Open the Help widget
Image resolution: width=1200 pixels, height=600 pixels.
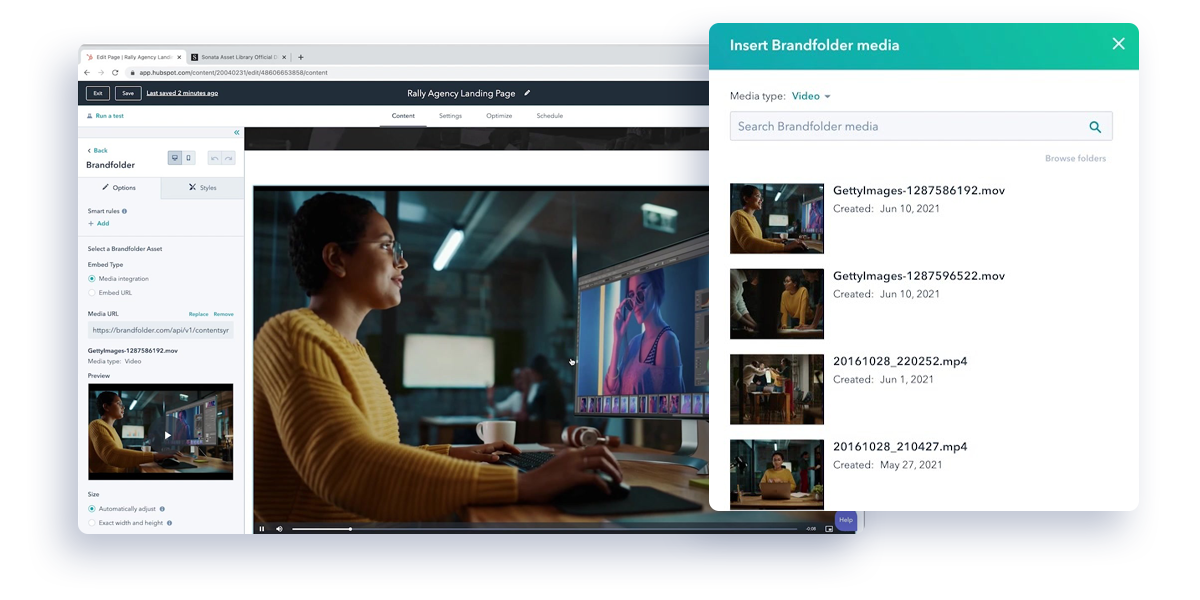[845, 520]
